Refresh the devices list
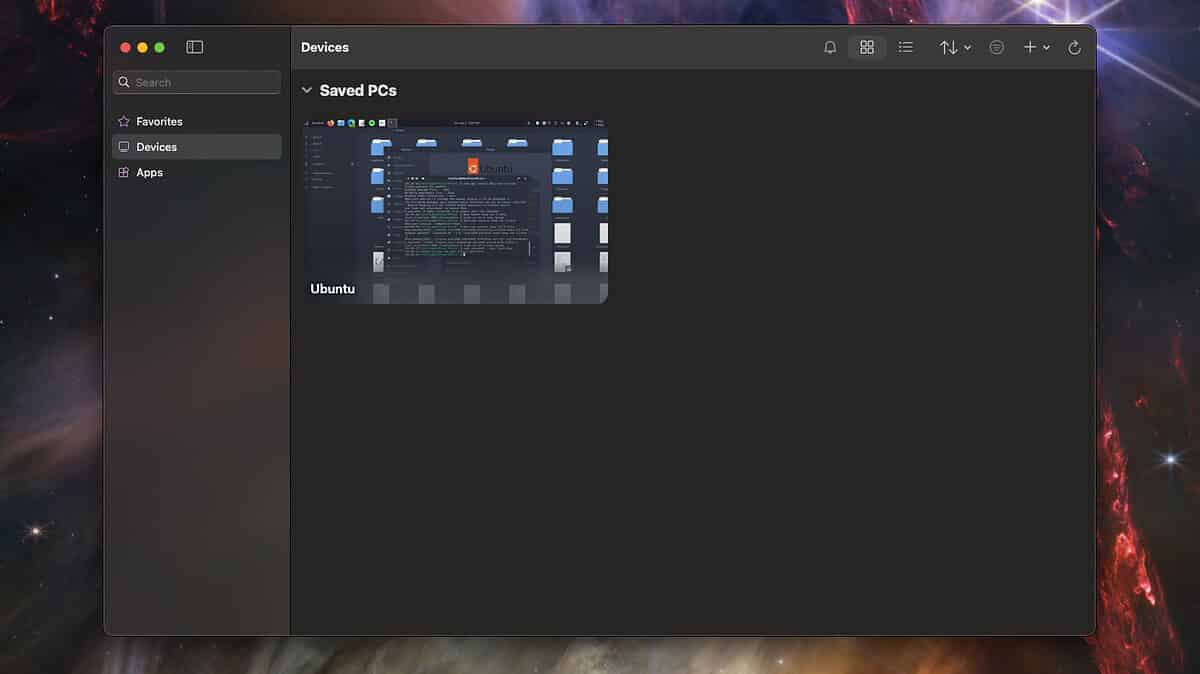Image resolution: width=1200 pixels, height=674 pixels. pos(1075,47)
